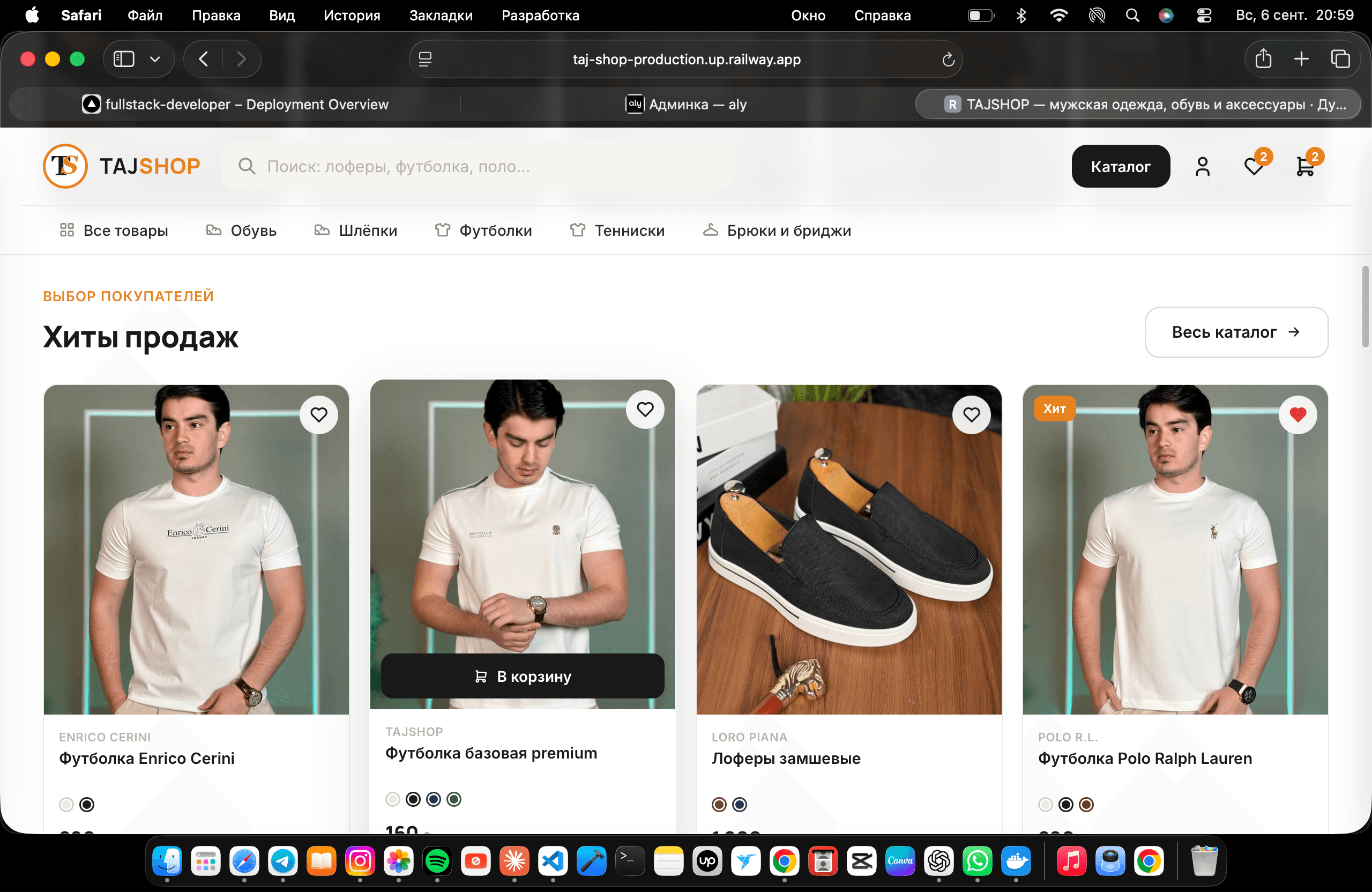The image size is (1372, 892).
Task: Favorite the Футболка базовая premium card
Action: click(645, 410)
